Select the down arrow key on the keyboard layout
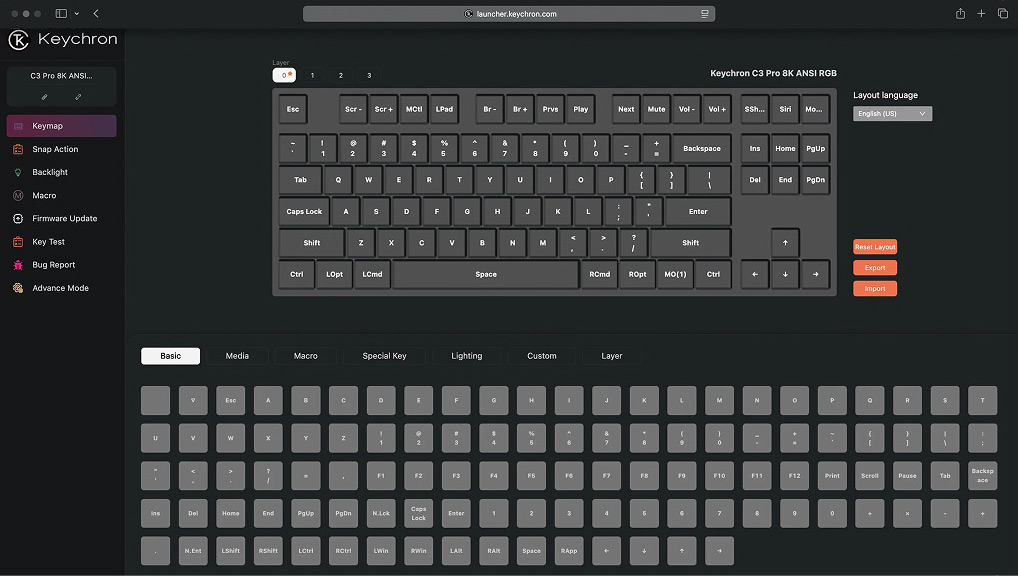This screenshot has width=1018, height=576. (x=785, y=274)
